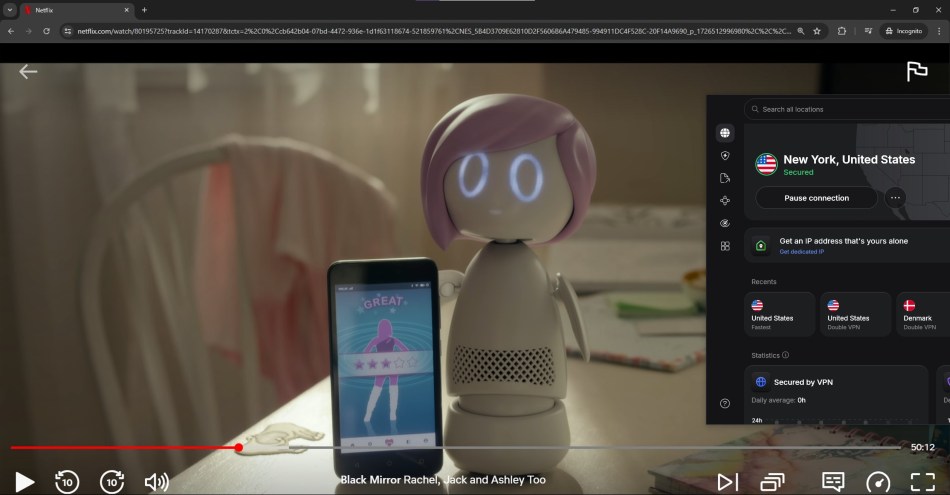Viewport: 950px width, 495px height.
Task: Open playback speed control
Action: tap(878, 483)
